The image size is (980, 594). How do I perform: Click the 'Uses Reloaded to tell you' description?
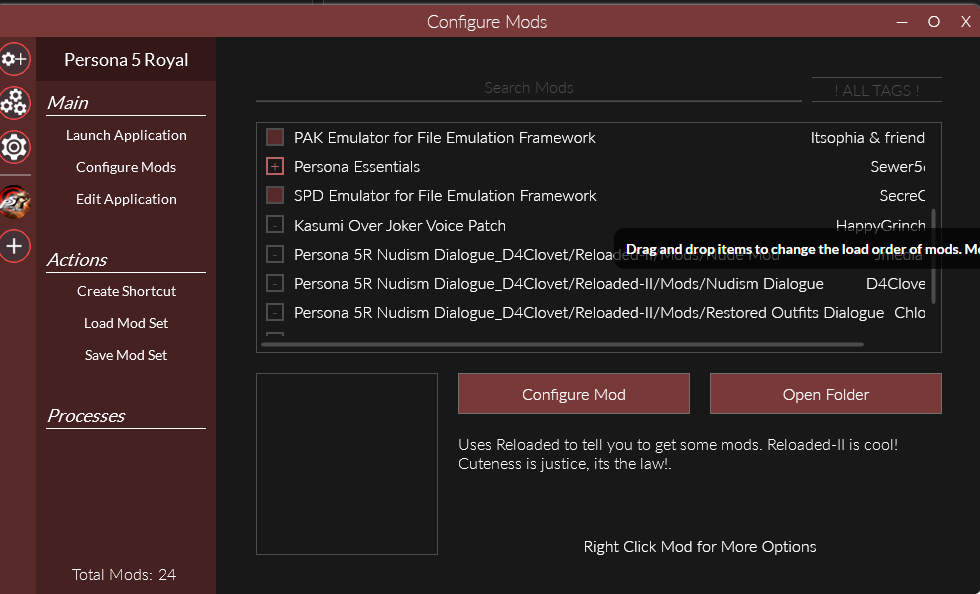(678, 454)
